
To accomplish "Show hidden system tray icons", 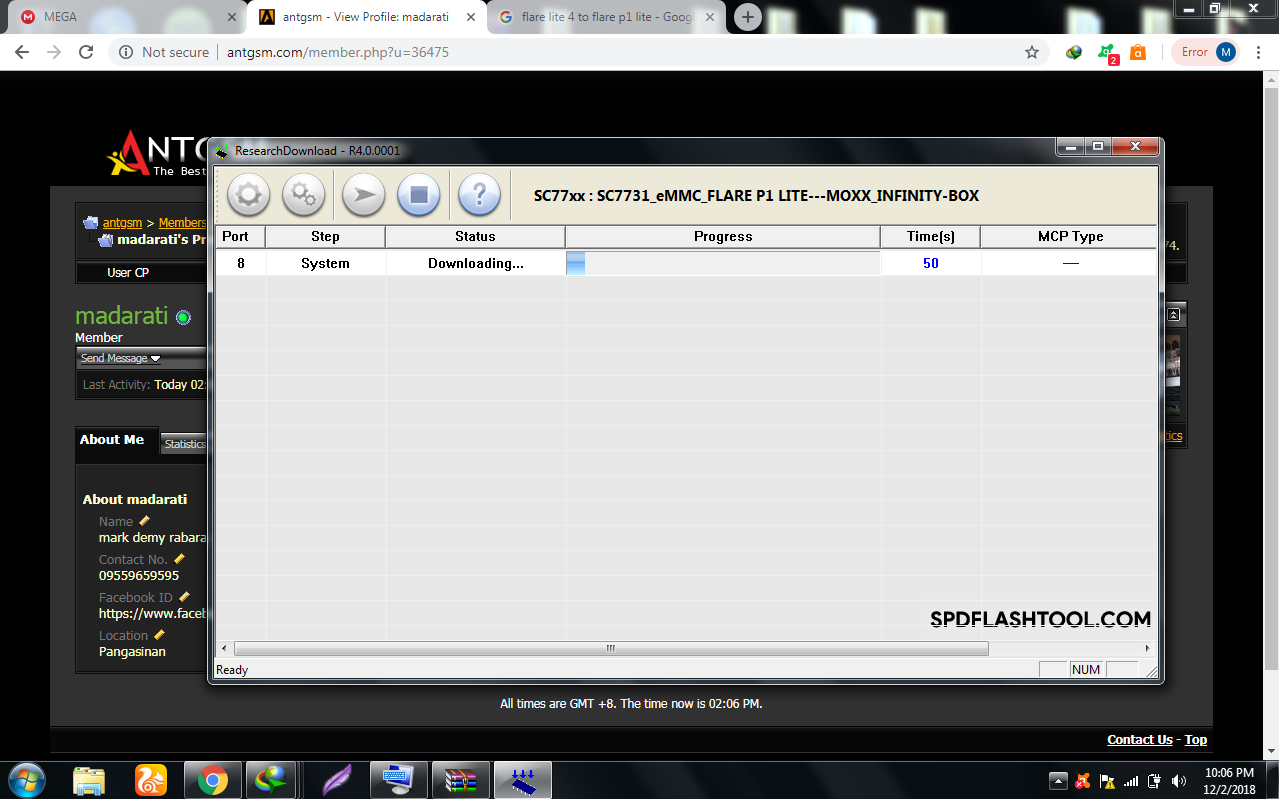I will coord(1058,780).
